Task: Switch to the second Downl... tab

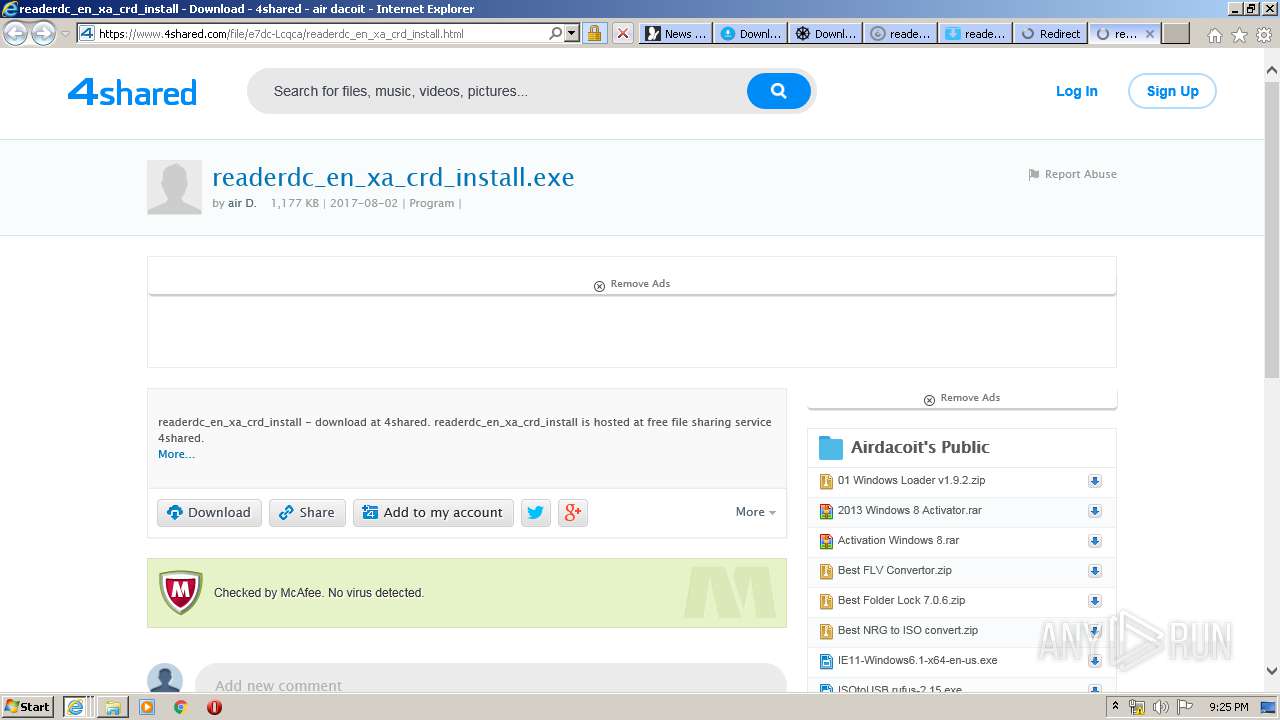Action: point(825,33)
